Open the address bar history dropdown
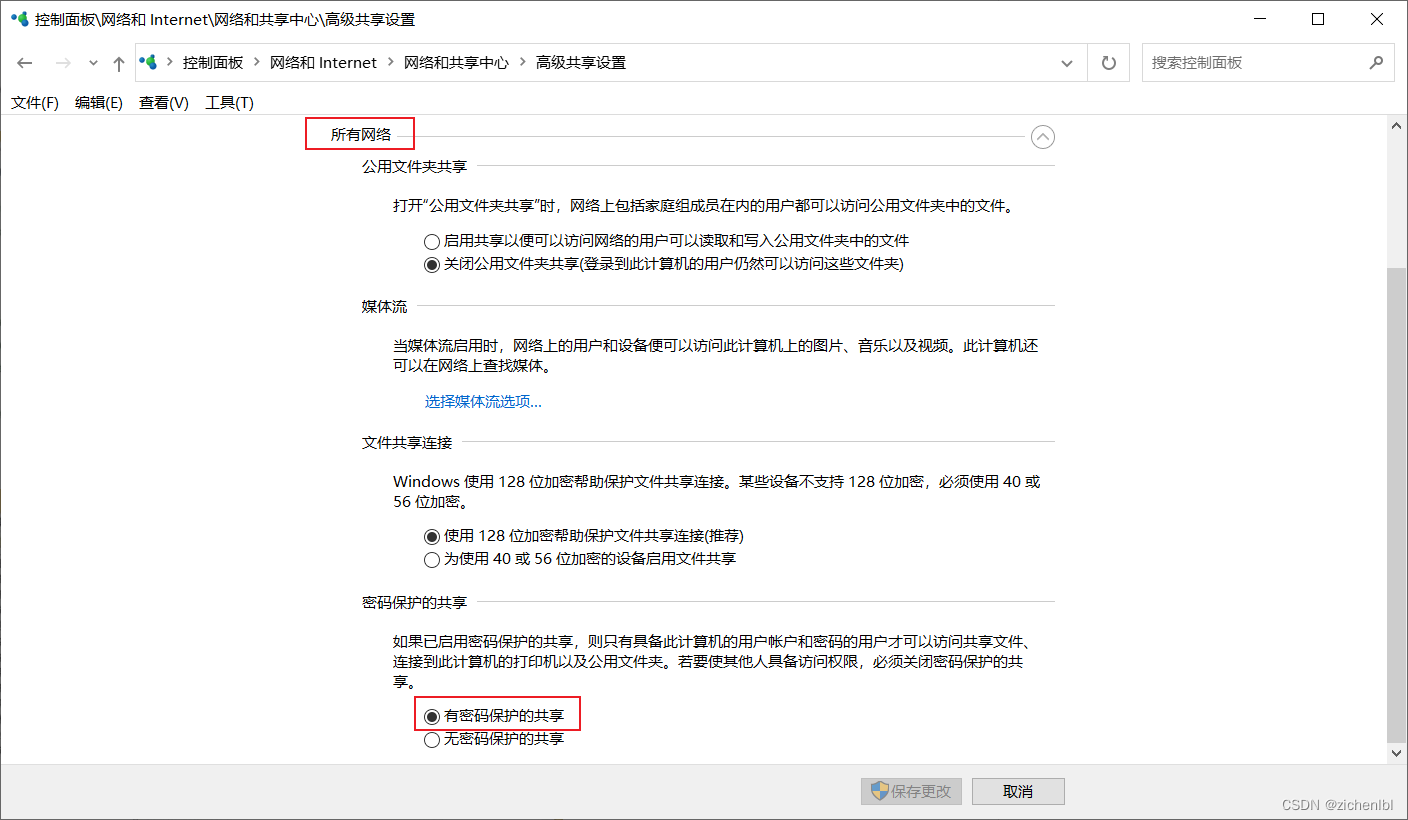Viewport: 1408px width, 820px height. [x=1066, y=63]
